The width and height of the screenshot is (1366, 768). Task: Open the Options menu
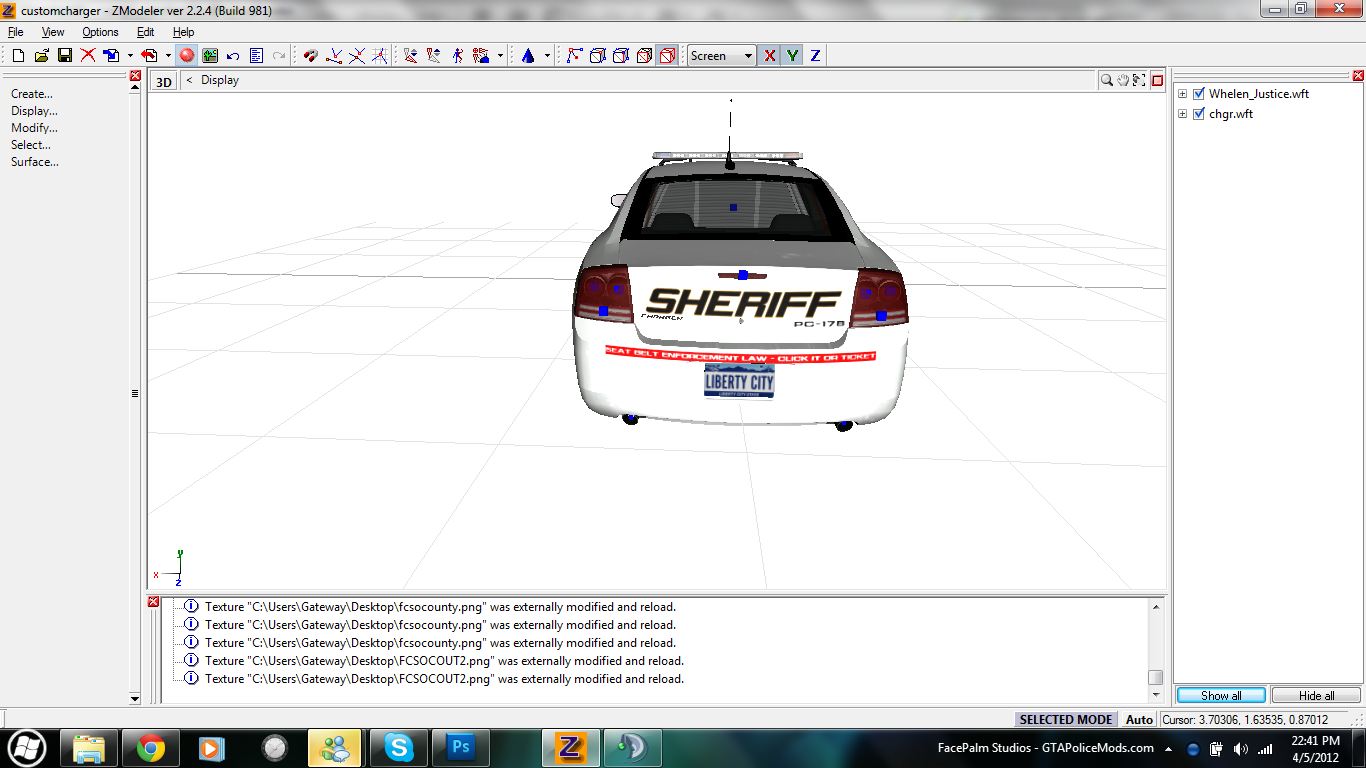[100, 32]
